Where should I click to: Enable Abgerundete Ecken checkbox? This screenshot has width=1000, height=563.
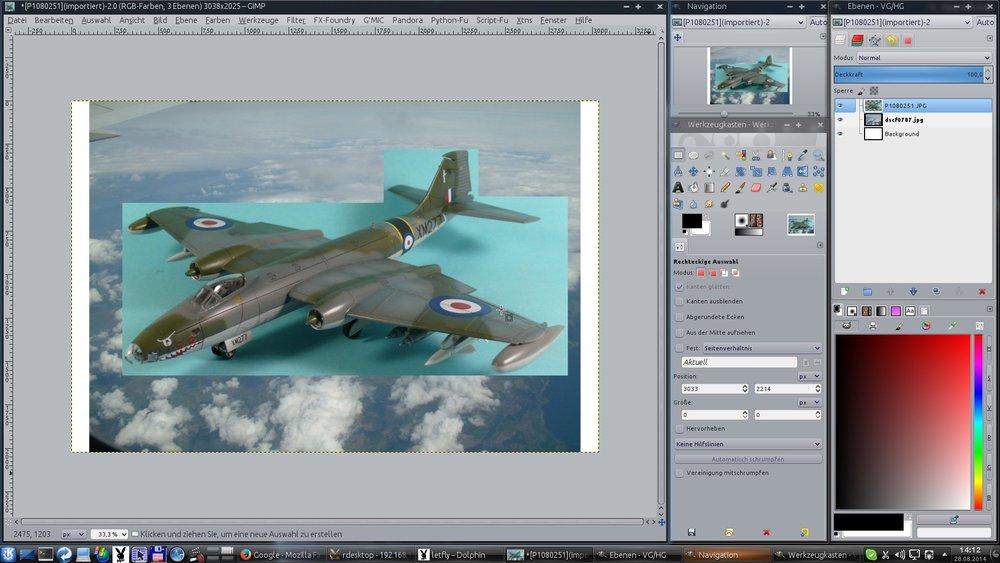click(x=679, y=317)
